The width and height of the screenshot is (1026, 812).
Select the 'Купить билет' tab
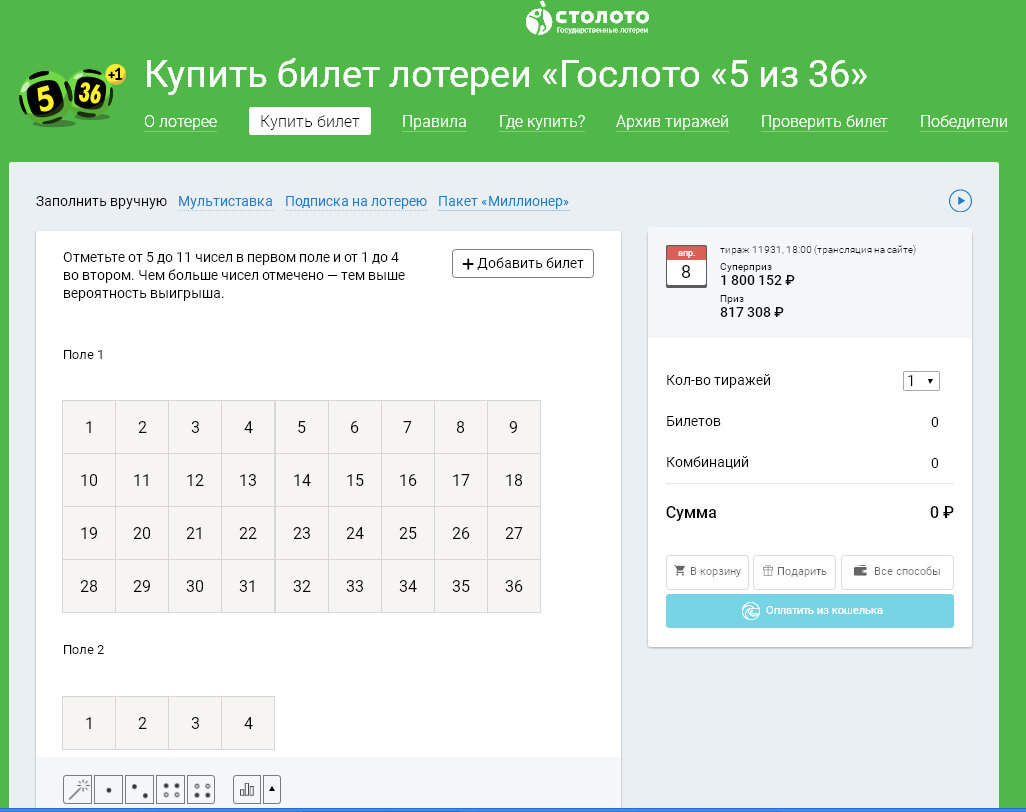pyautogui.click(x=310, y=121)
